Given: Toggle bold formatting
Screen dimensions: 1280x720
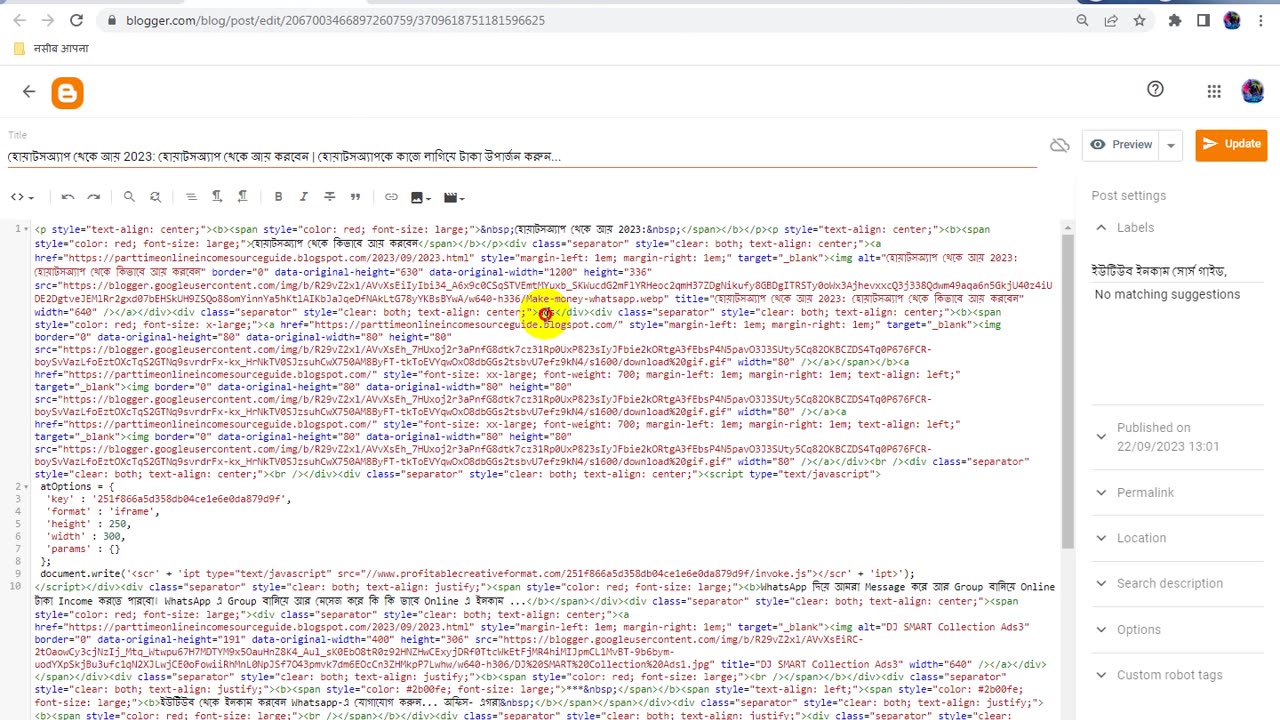Looking at the screenshot, I should coord(278,197).
